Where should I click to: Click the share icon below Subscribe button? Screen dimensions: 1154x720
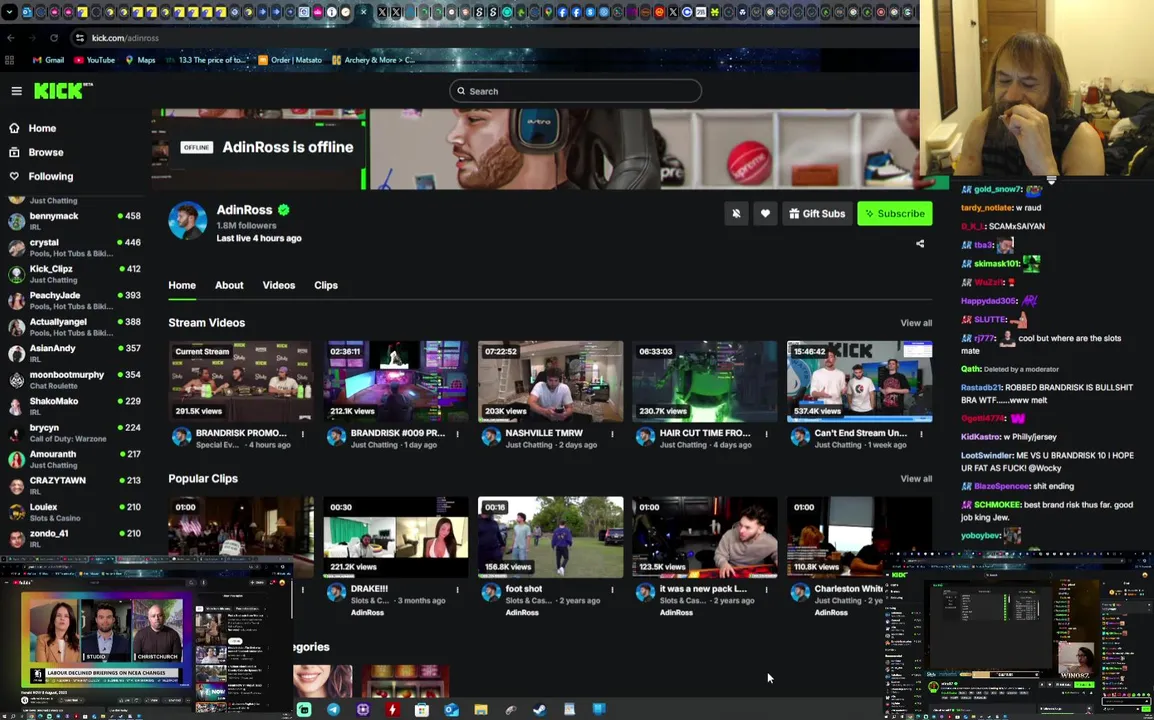[x=920, y=244]
